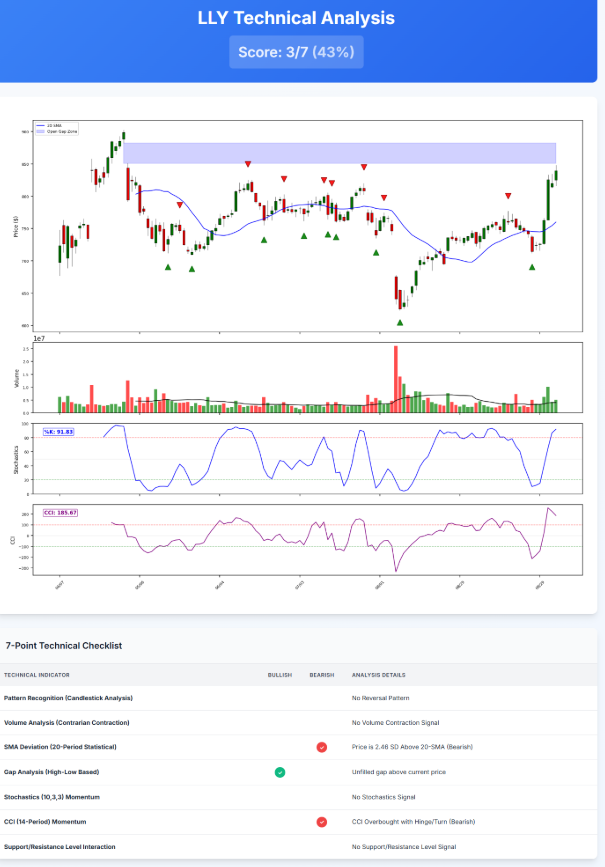The image size is (605, 867).
Task: Click the No Volume Contraction Signal detail
Action: point(395,723)
